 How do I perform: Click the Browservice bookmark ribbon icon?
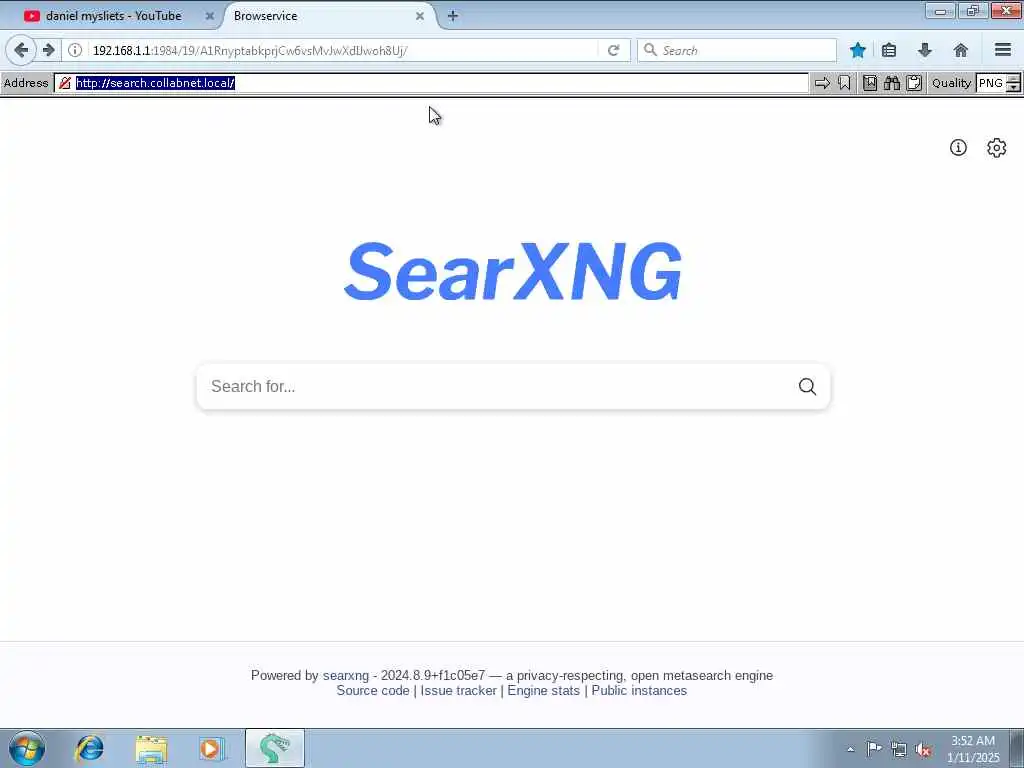(x=844, y=83)
